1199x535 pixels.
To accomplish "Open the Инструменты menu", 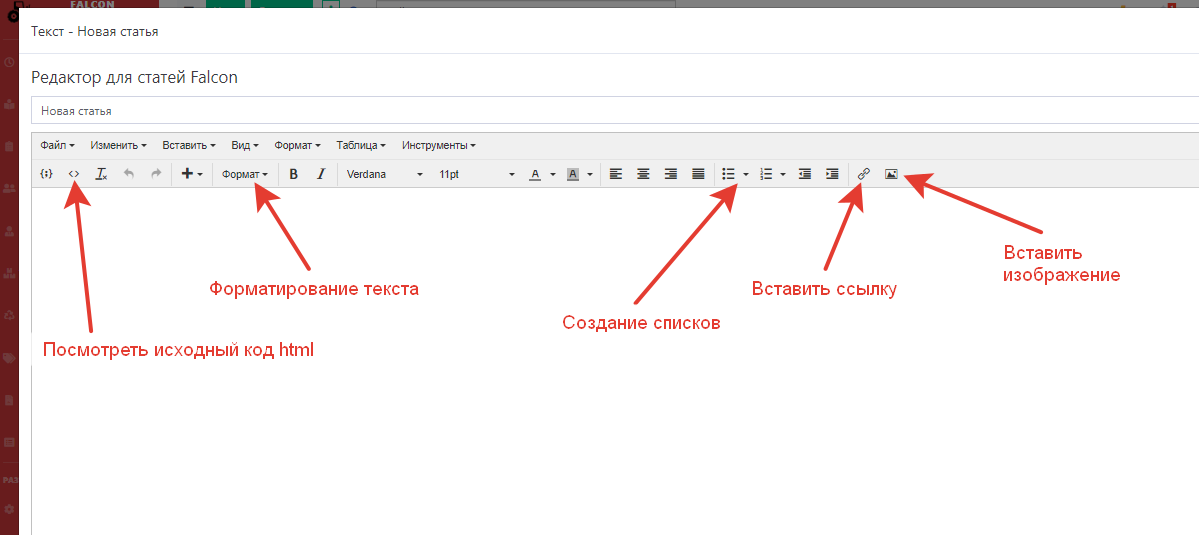I will click(438, 145).
